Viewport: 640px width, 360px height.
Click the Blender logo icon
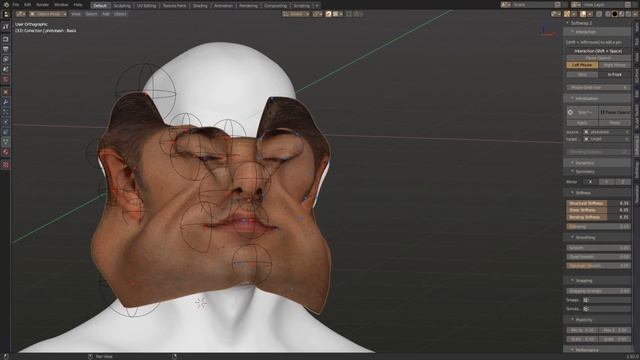[x=6, y=5]
